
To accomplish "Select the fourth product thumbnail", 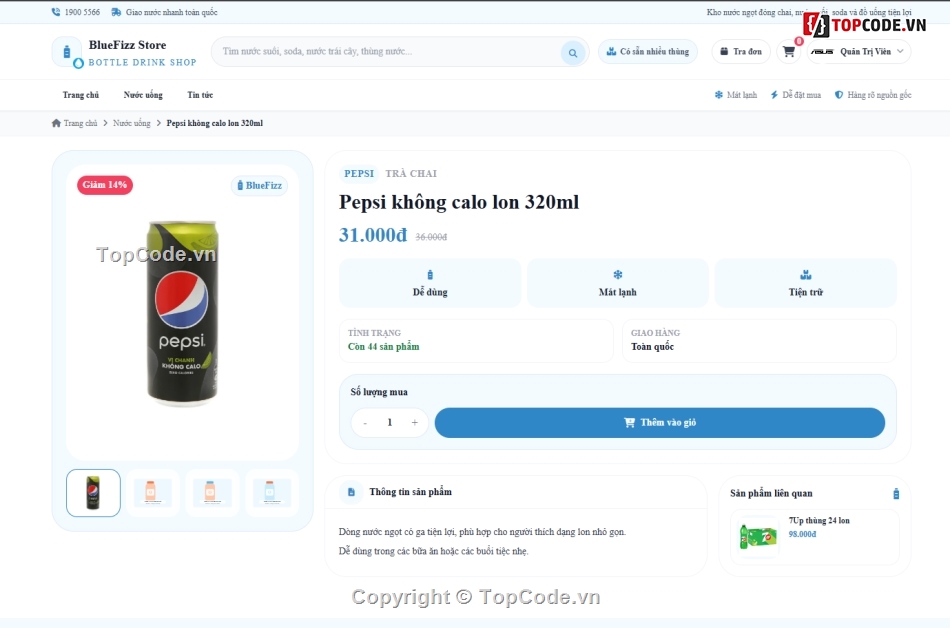I will [x=271, y=493].
